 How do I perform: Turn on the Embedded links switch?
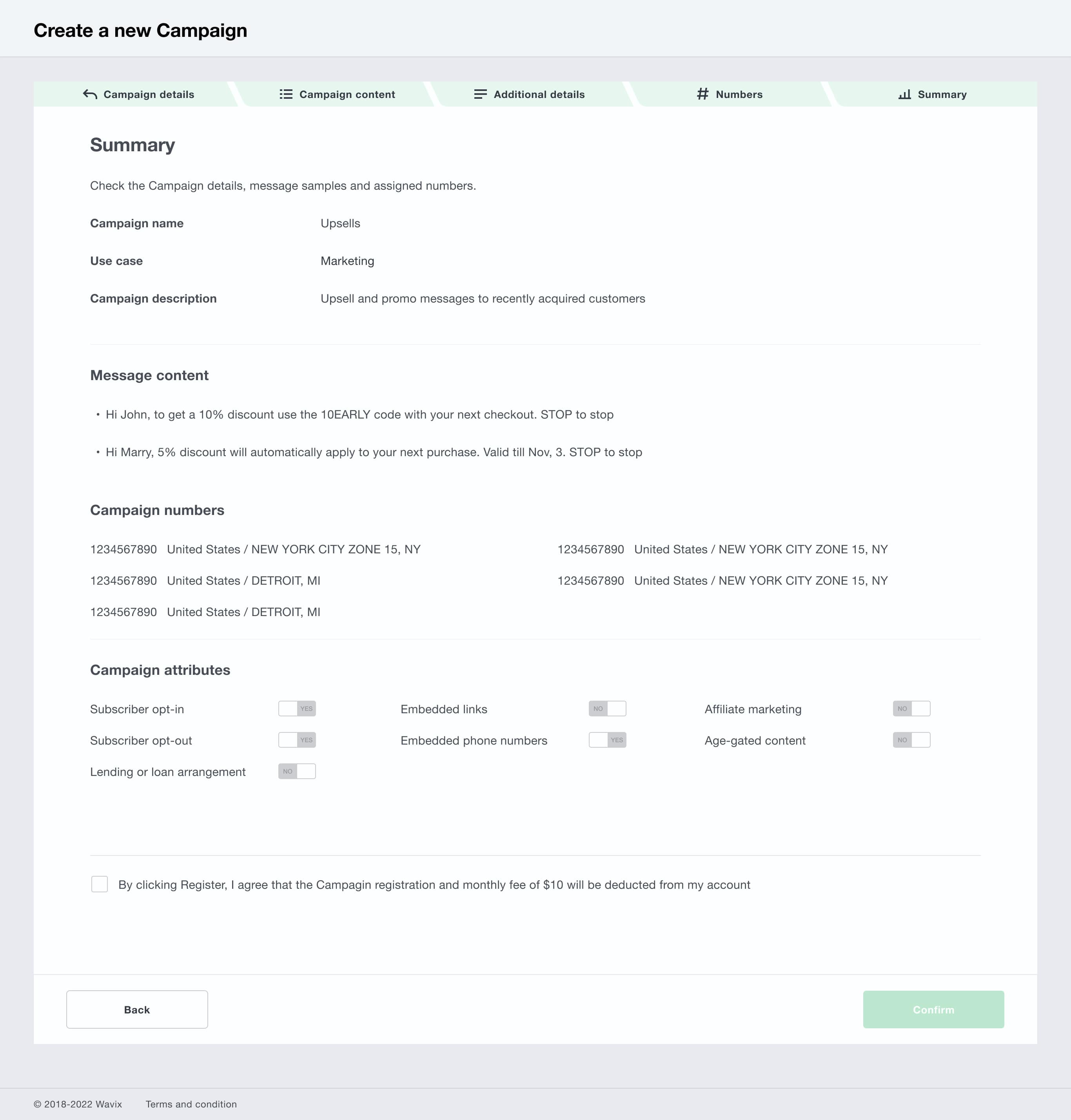[607, 709]
